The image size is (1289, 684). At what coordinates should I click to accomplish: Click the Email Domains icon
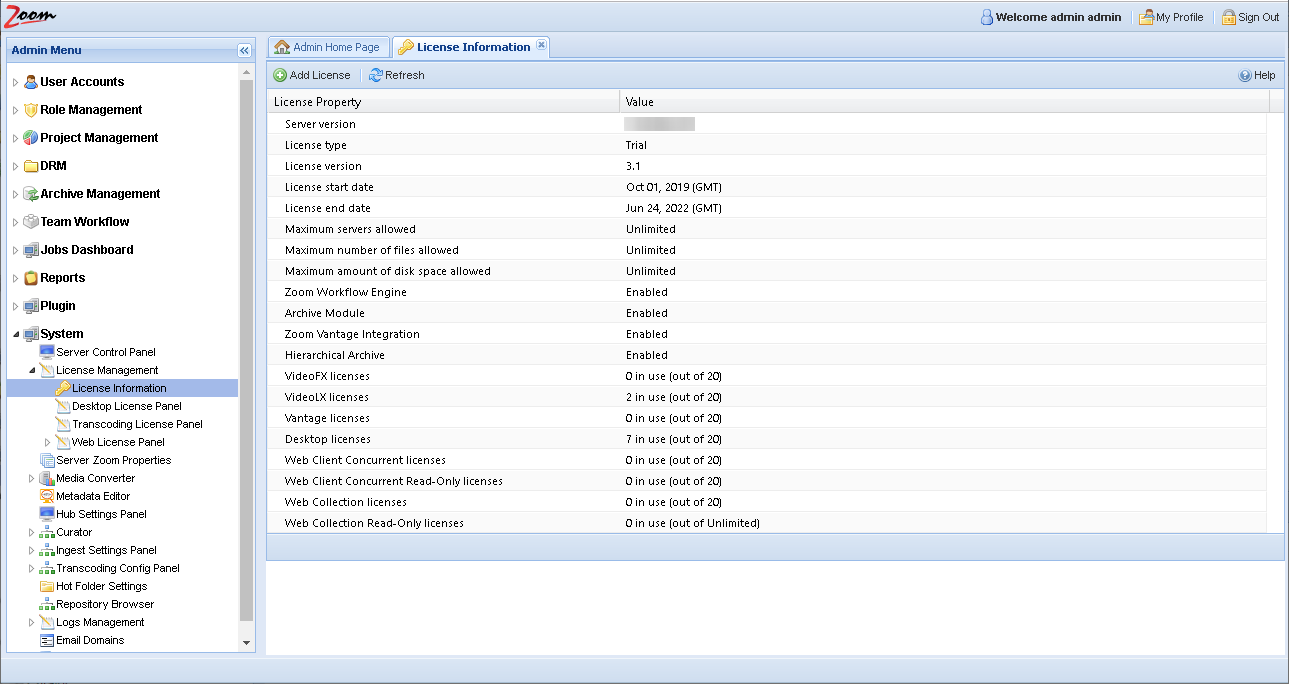pos(47,640)
